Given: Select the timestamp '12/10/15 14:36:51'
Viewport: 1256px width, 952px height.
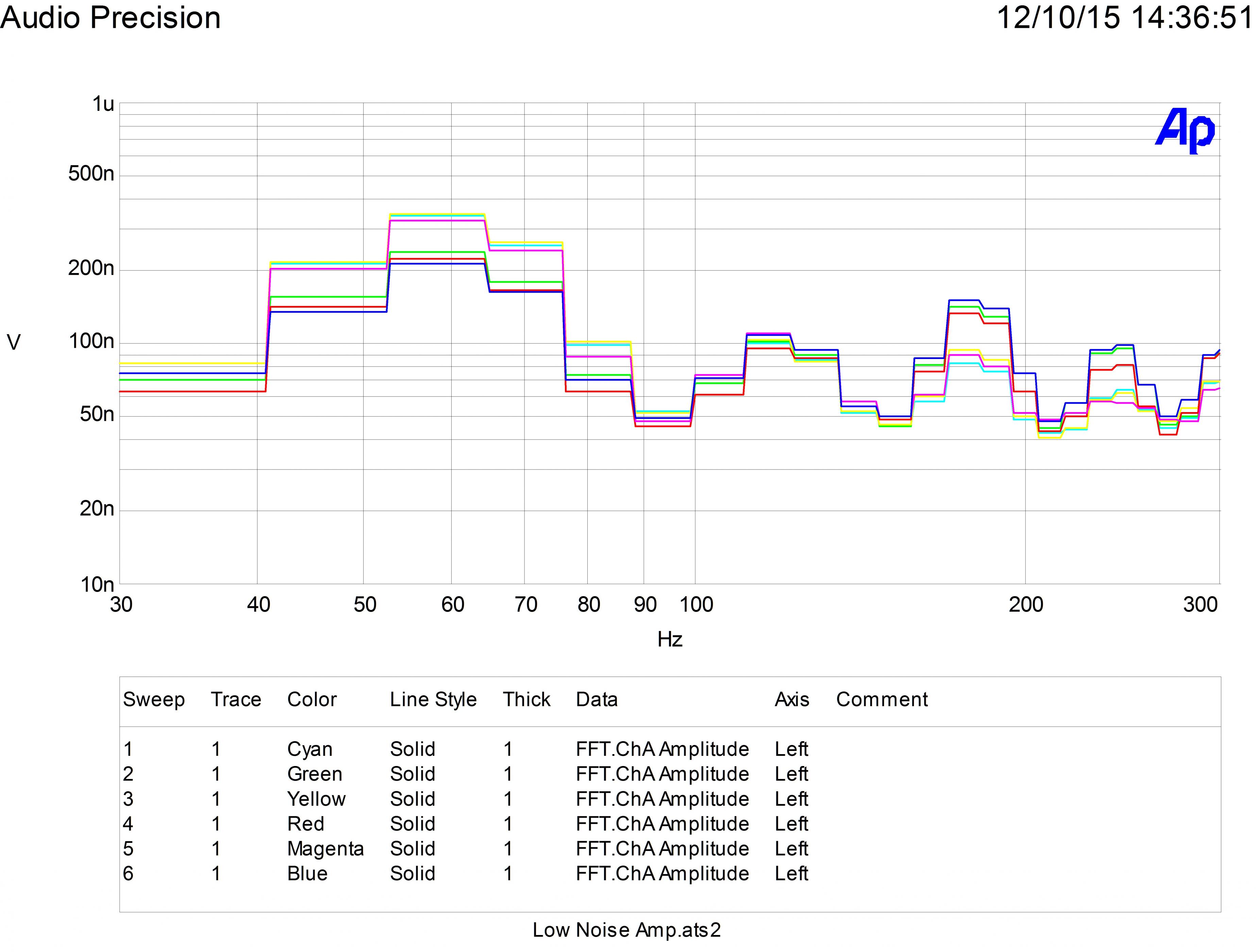Looking at the screenshot, I should (1125, 17).
